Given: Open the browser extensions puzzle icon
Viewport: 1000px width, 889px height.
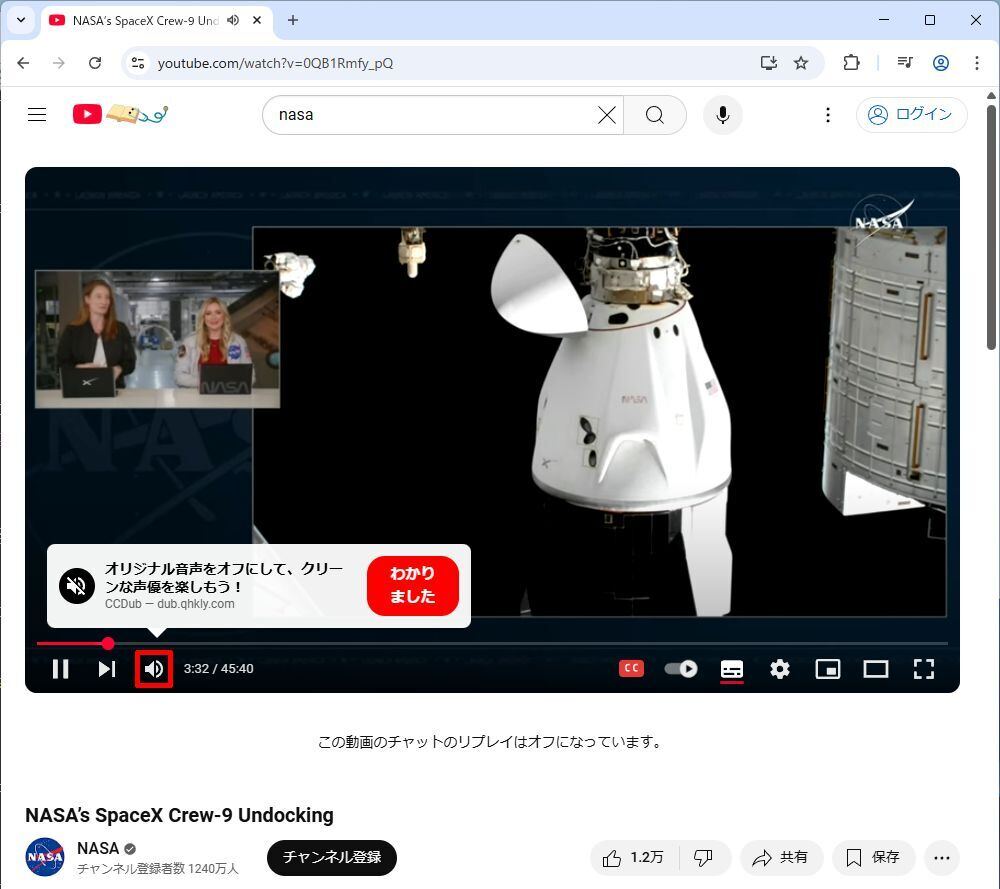Looking at the screenshot, I should (851, 62).
